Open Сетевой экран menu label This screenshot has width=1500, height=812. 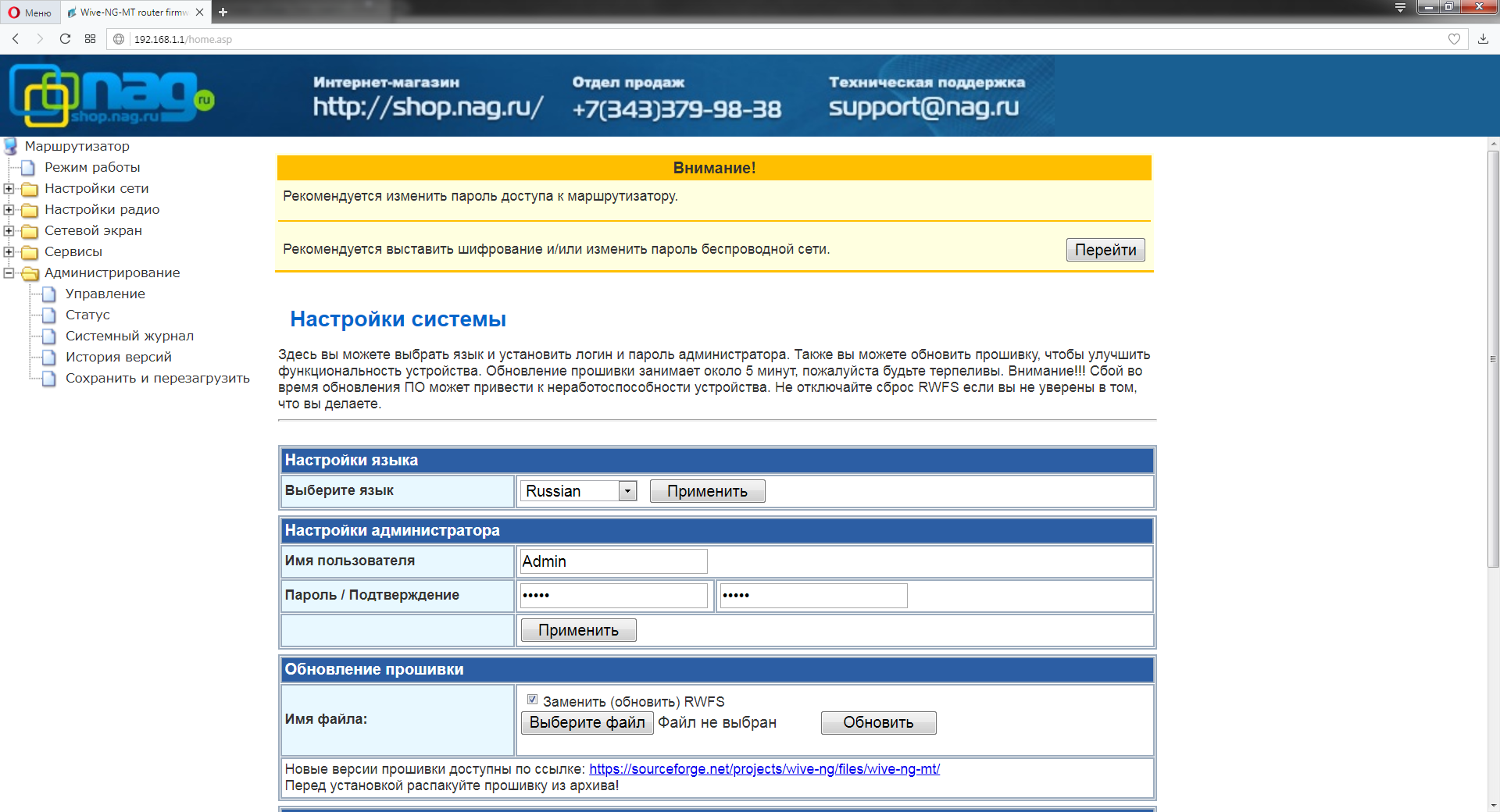pos(93,230)
